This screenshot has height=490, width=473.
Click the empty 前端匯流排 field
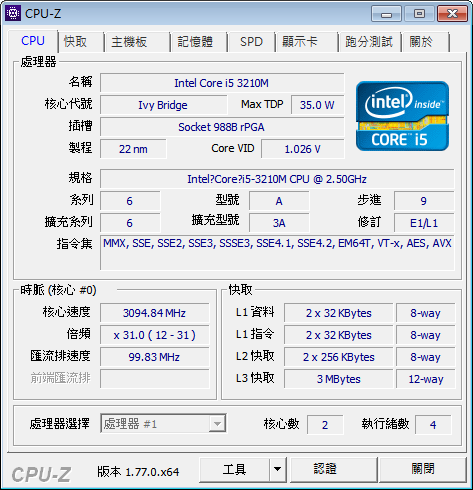155,379
